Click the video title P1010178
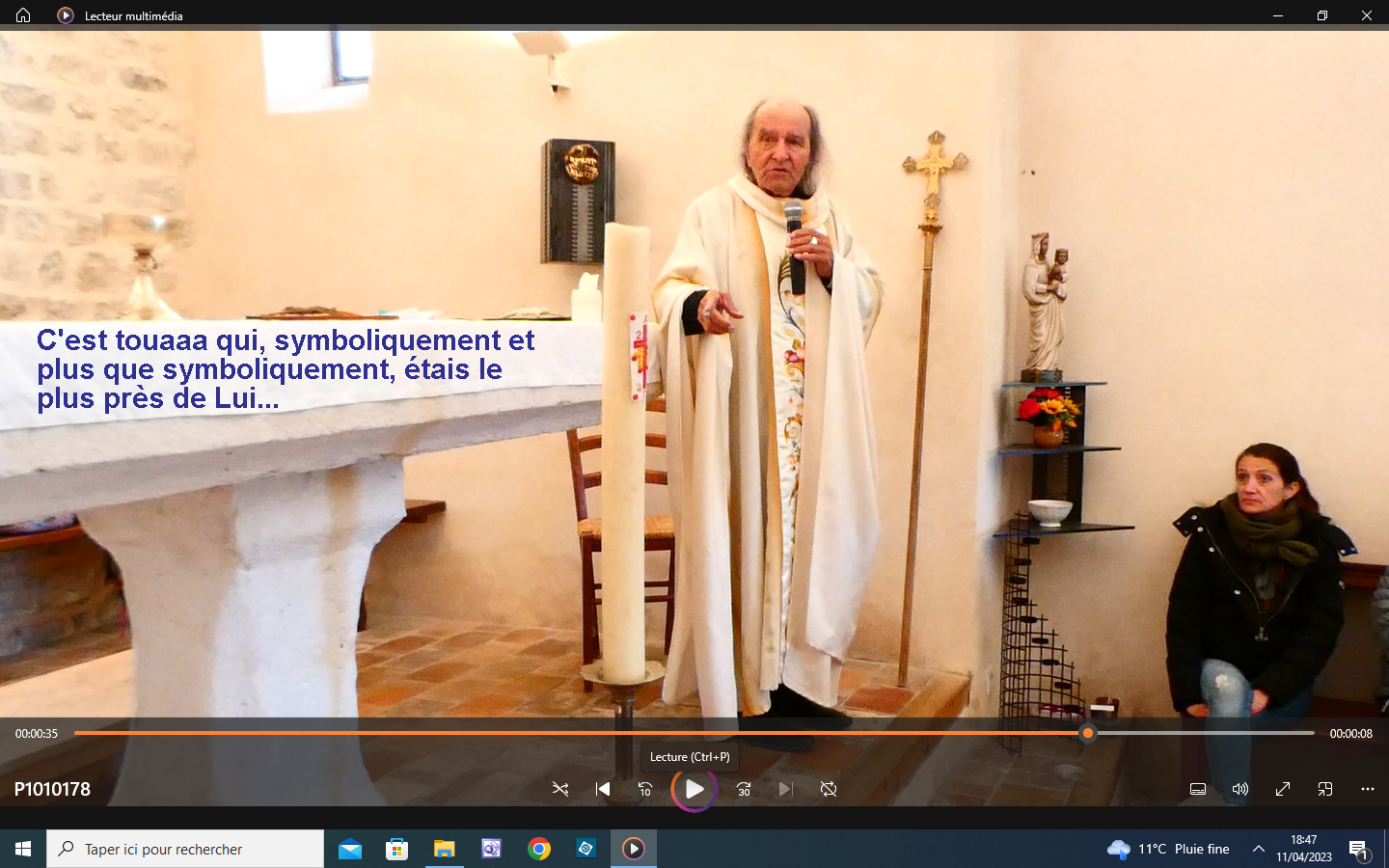This screenshot has width=1389, height=868. tap(52, 789)
